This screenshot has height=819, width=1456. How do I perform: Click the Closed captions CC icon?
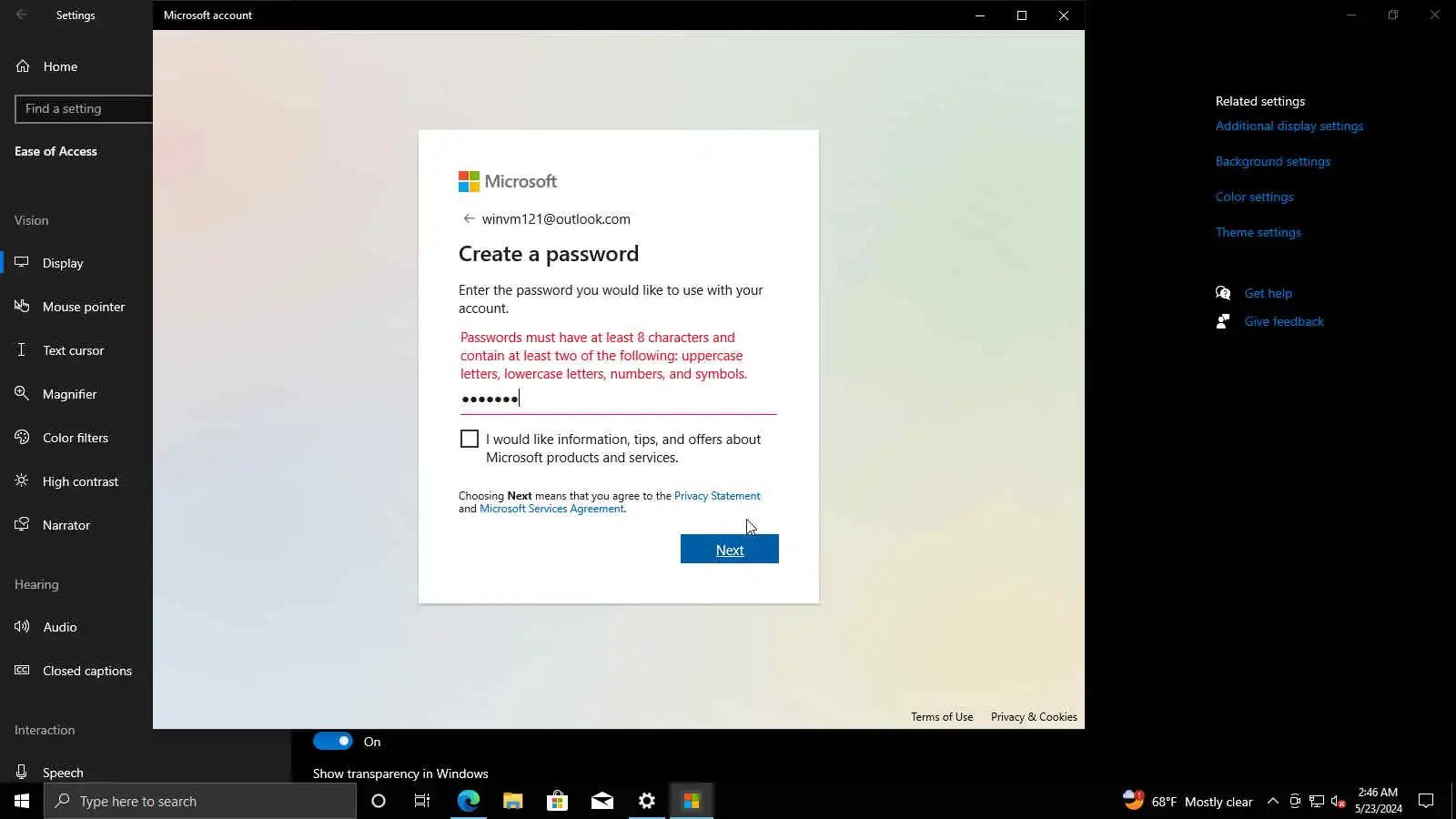22,670
